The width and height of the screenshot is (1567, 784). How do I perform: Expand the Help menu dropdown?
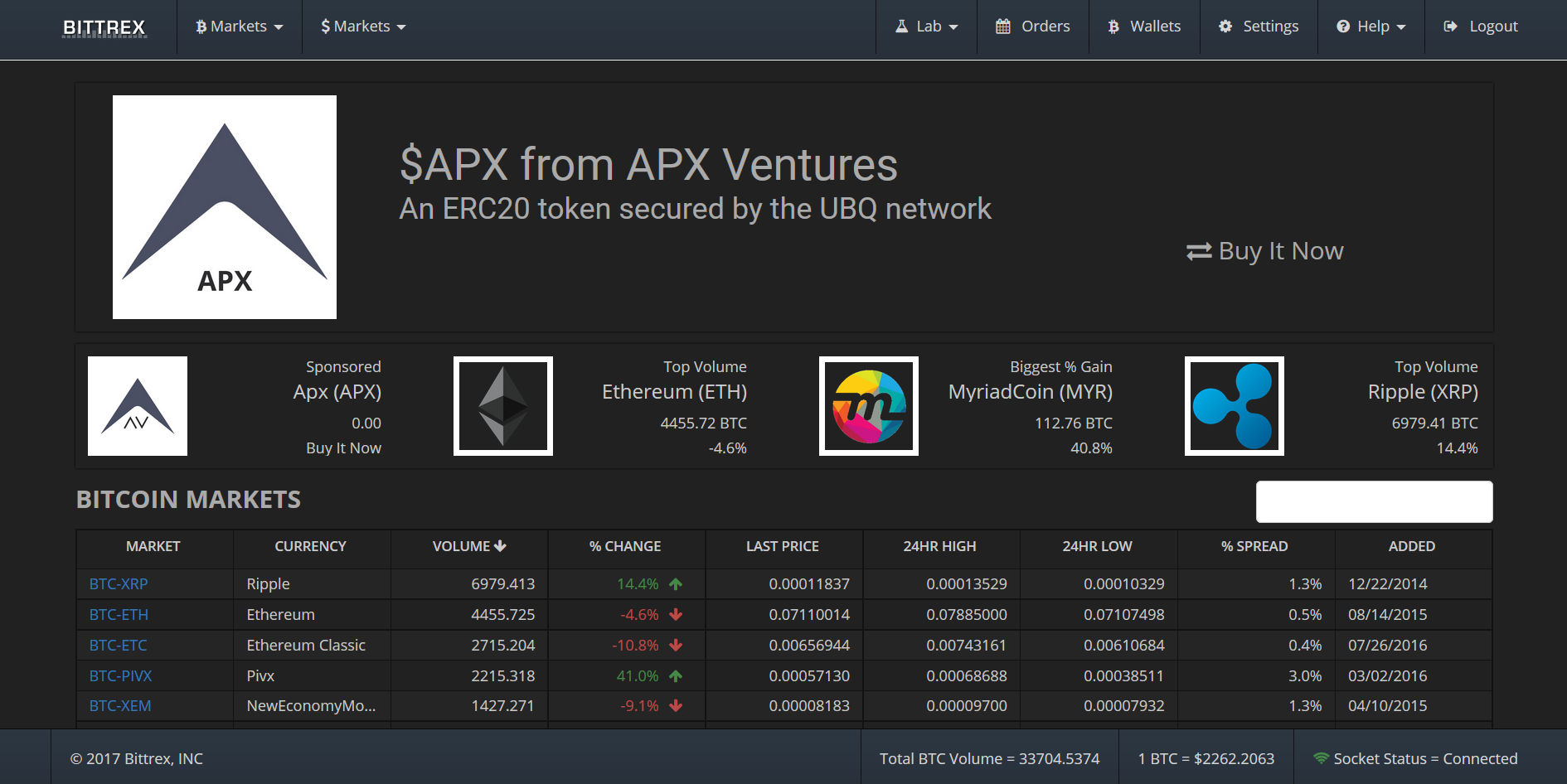pyautogui.click(x=1370, y=26)
